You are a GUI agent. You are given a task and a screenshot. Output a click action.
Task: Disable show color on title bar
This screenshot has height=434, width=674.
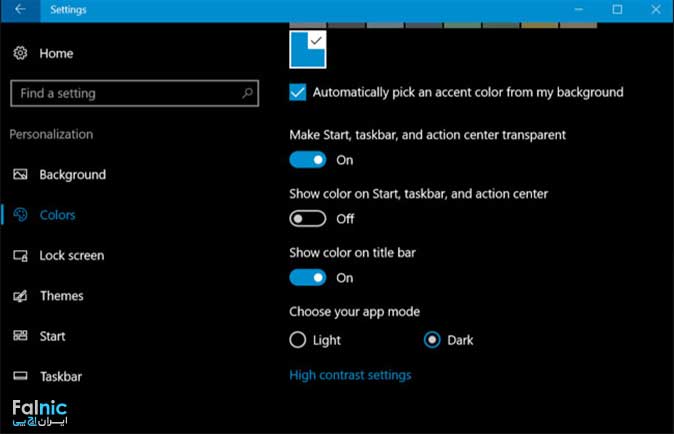[x=308, y=277]
